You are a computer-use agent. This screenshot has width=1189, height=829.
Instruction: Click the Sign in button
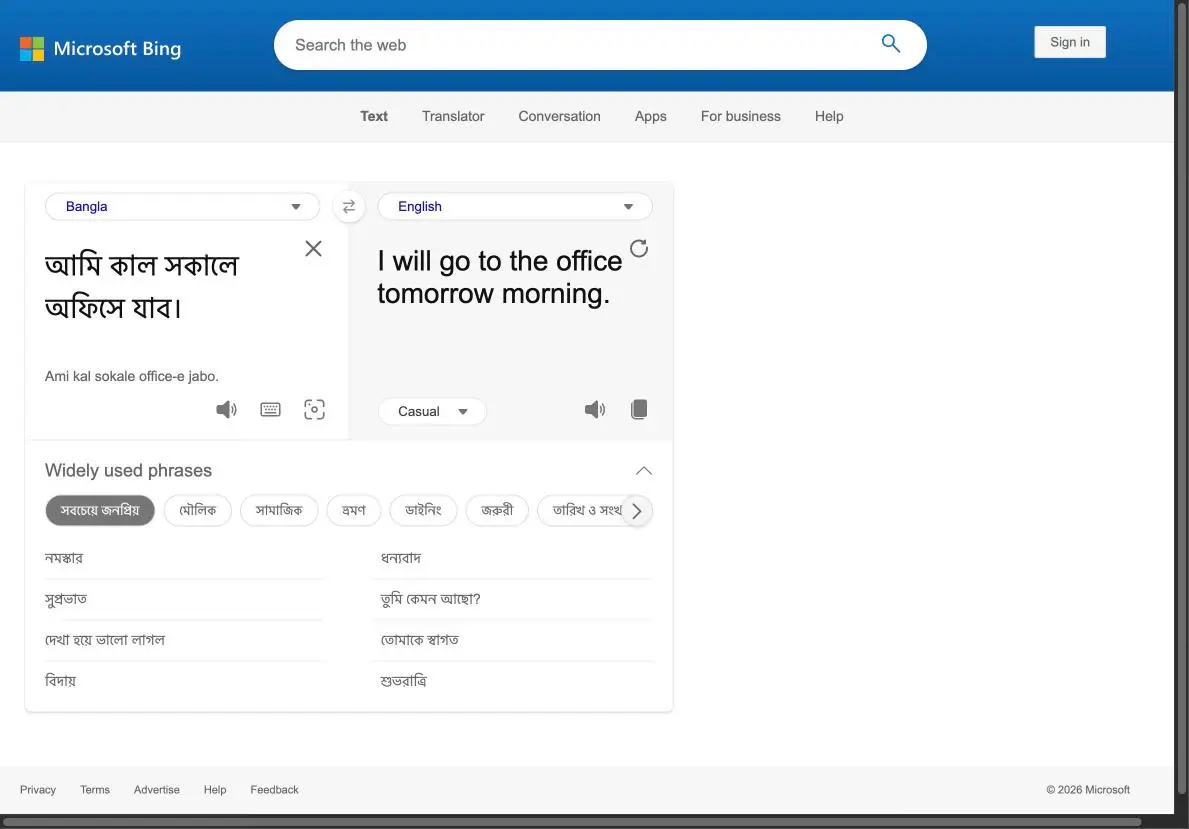1069,42
